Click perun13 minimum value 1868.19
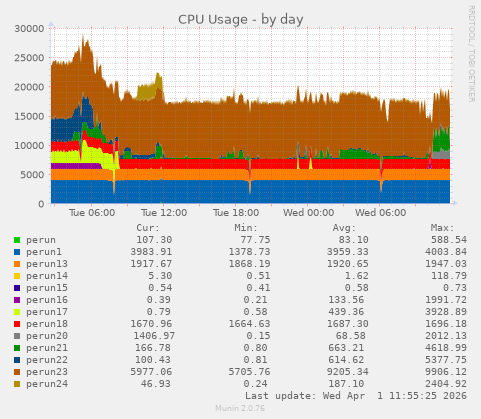Image resolution: width=481 pixels, height=419 pixels. point(249,264)
